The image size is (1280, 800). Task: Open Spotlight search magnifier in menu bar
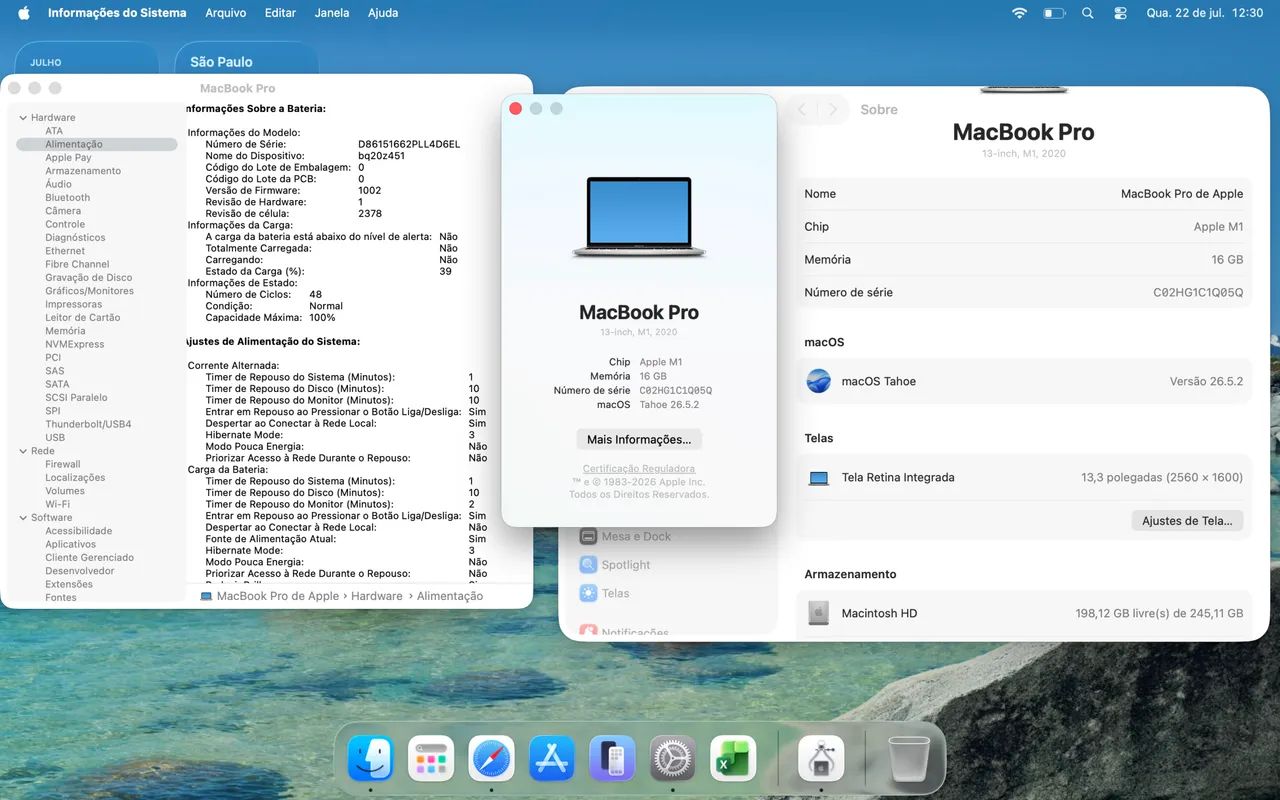[1088, 13]
